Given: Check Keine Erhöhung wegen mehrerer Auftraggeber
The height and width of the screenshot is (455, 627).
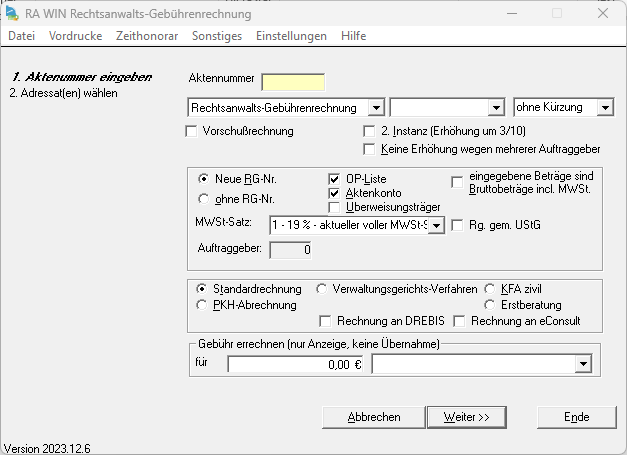Looking at the screenshot, I should click(369, 149).
